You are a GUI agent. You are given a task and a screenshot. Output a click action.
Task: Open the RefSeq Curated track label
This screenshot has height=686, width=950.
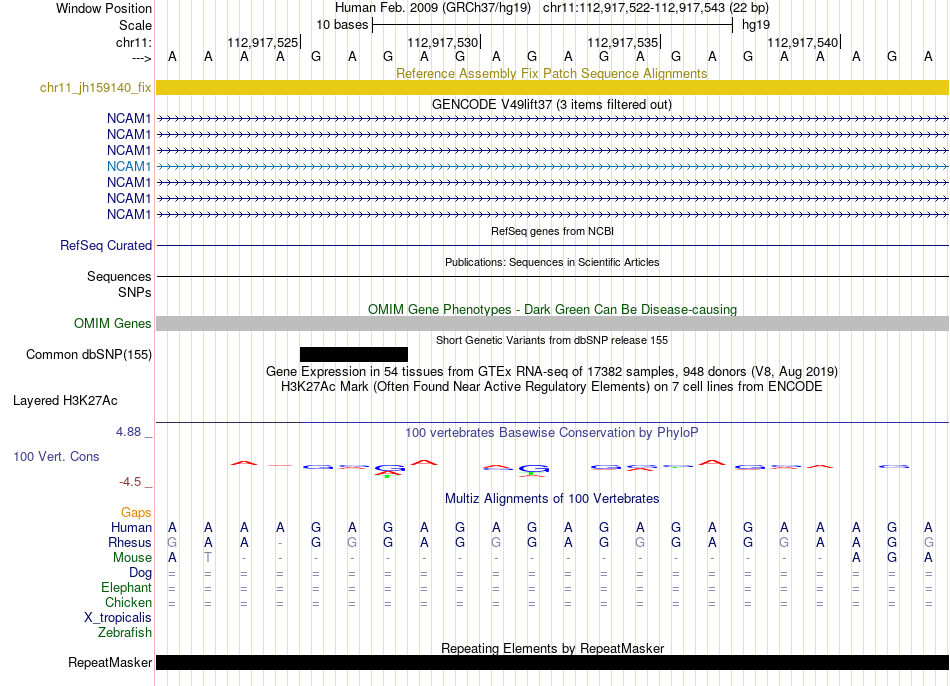click(105, 245)
